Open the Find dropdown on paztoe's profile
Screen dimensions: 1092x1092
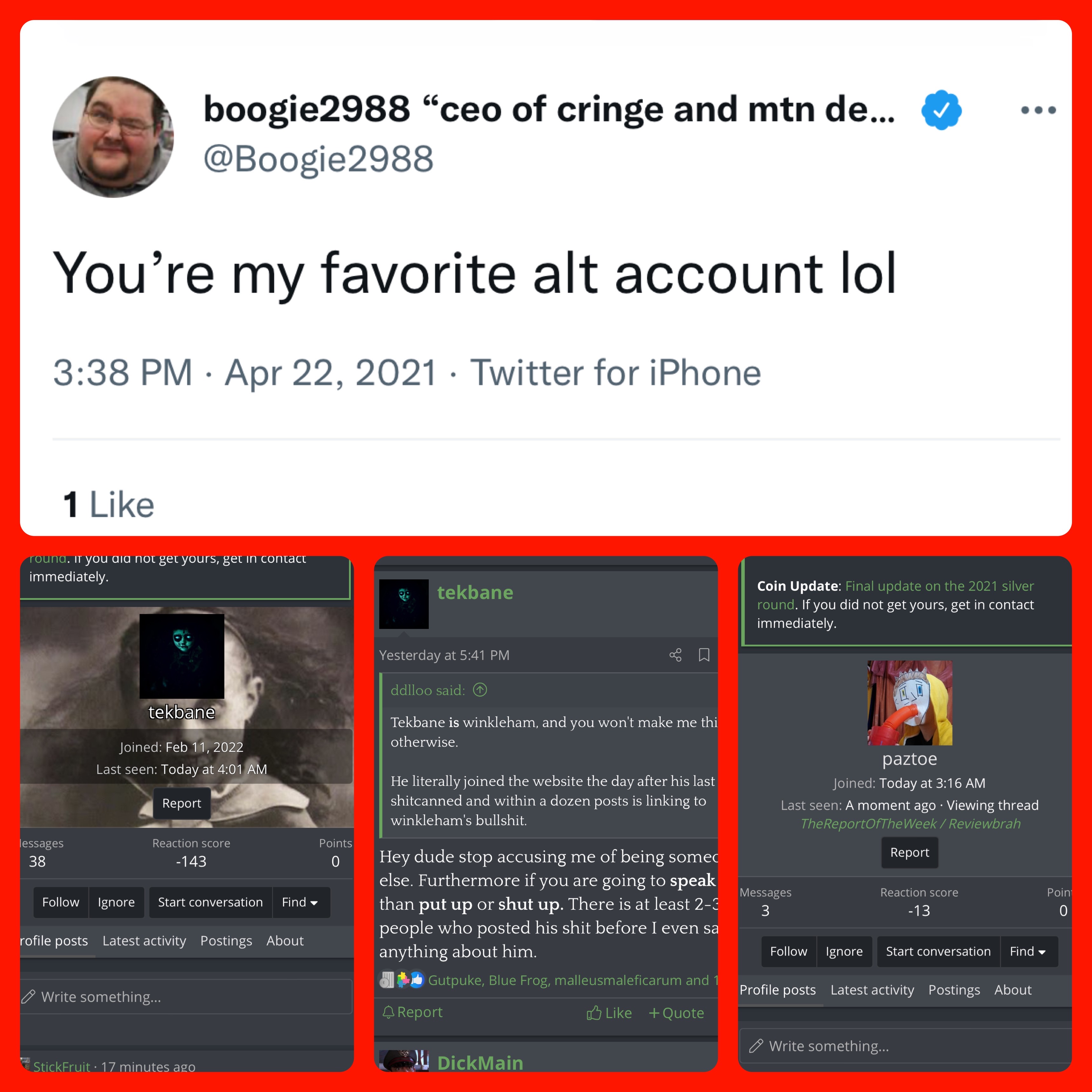point(1029,951)
